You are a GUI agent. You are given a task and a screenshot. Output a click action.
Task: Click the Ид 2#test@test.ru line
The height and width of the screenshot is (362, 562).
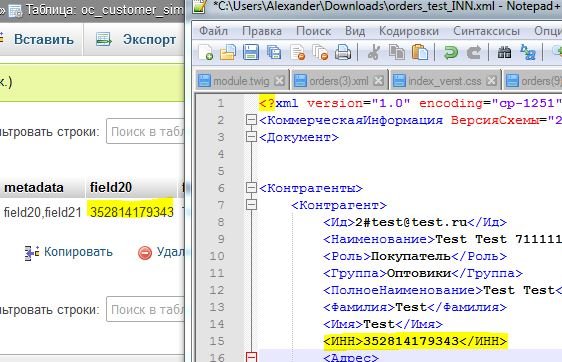[x=415, y=222]
